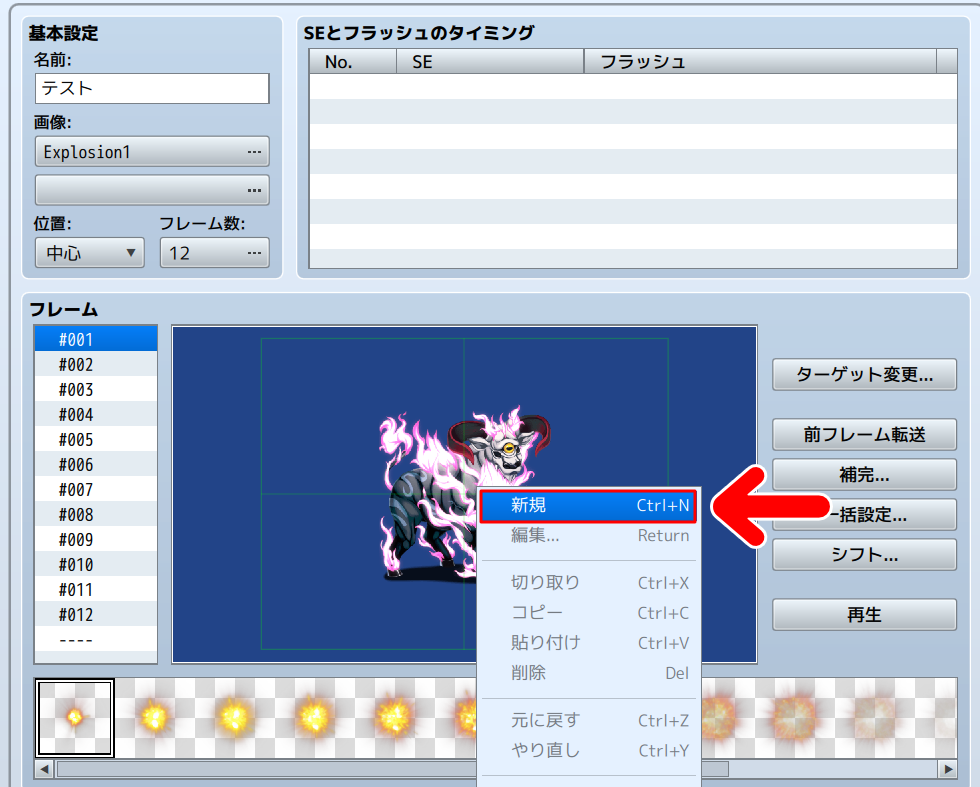The image size is (980, 787).
Task: Open the シフト... dialog
Action: point(864,554)
